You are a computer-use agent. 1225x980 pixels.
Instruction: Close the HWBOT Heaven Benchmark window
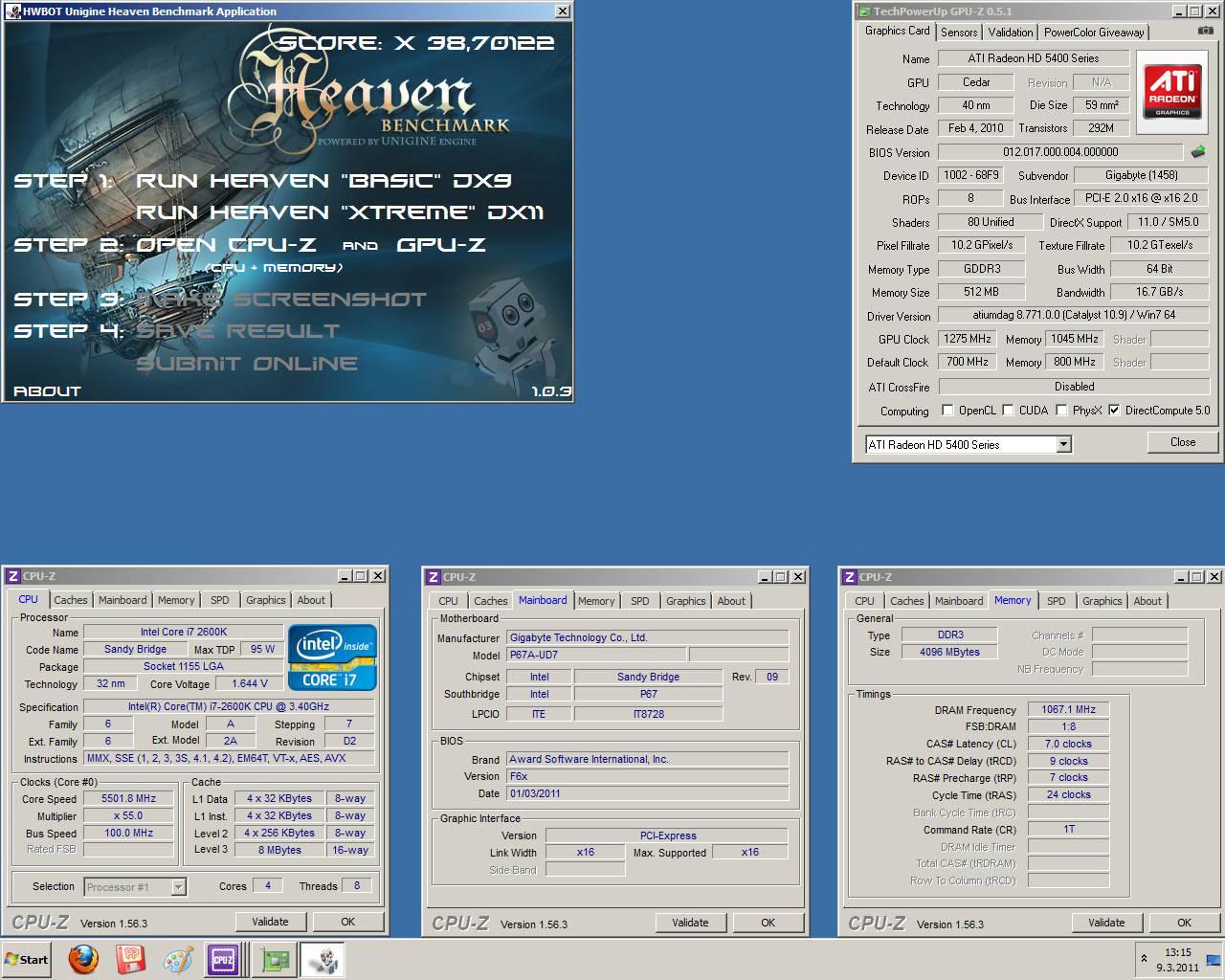tap(563, 11)
